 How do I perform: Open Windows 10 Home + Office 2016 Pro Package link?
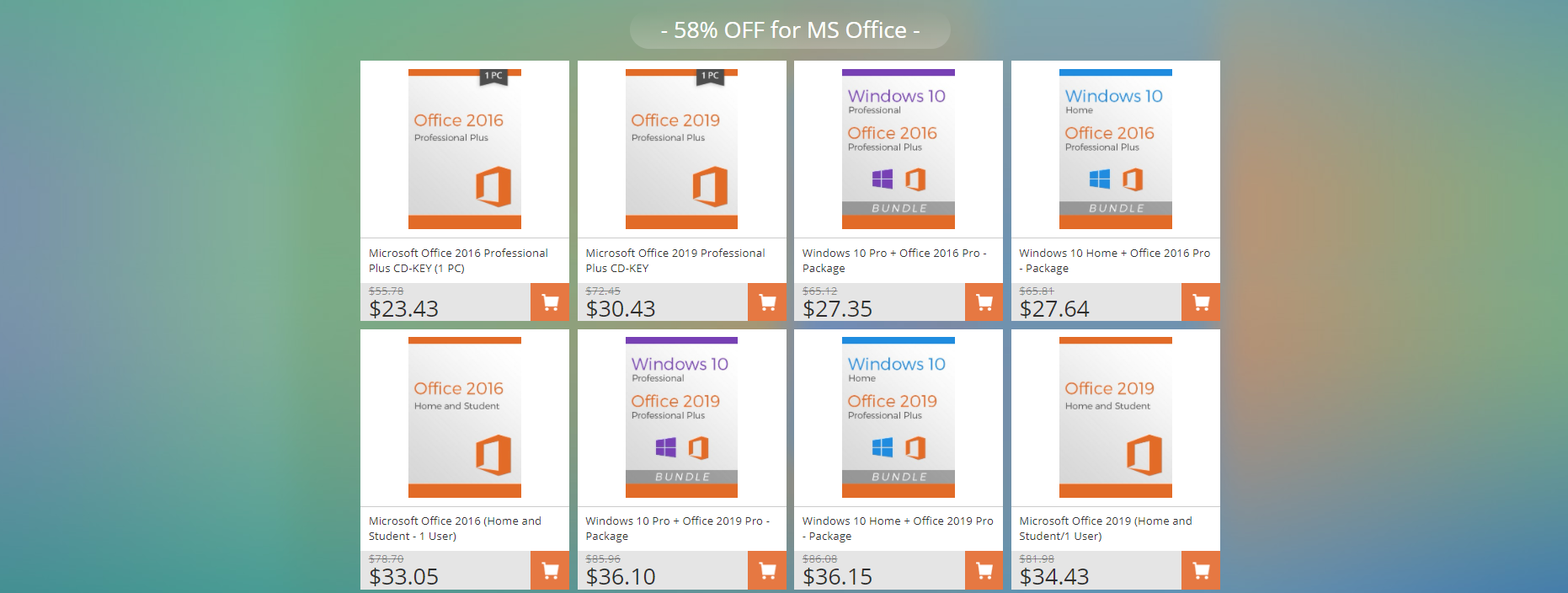click(x=1114, y=260)
